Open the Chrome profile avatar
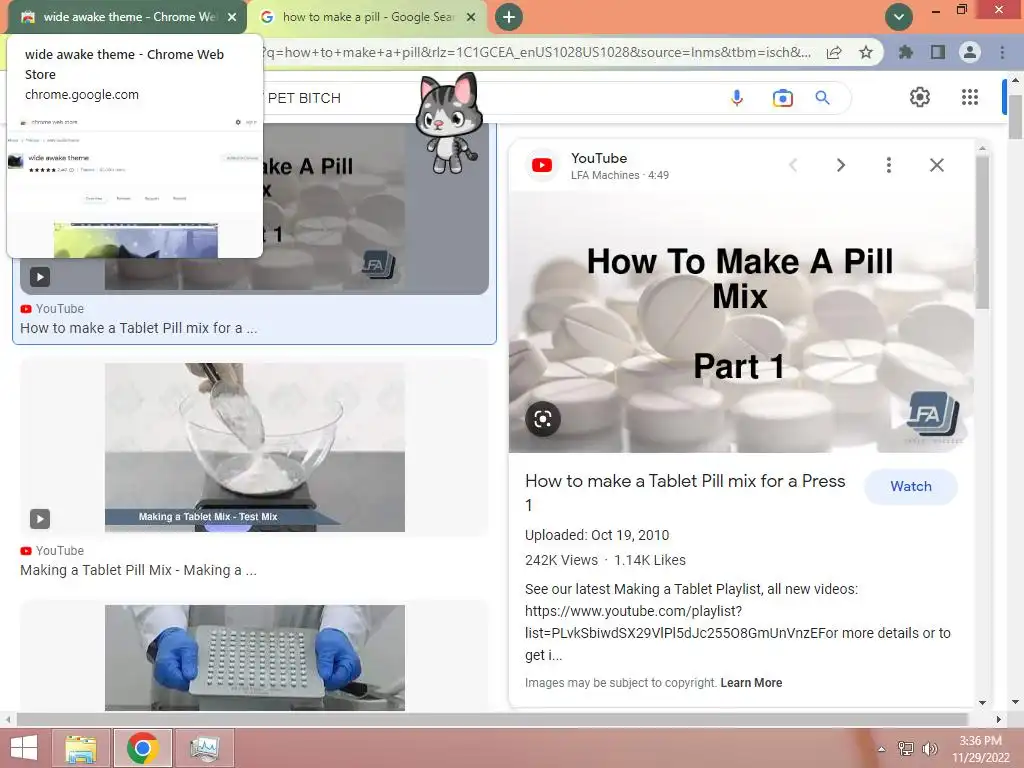Screen dimensions: 1024x768 [970, 52]
